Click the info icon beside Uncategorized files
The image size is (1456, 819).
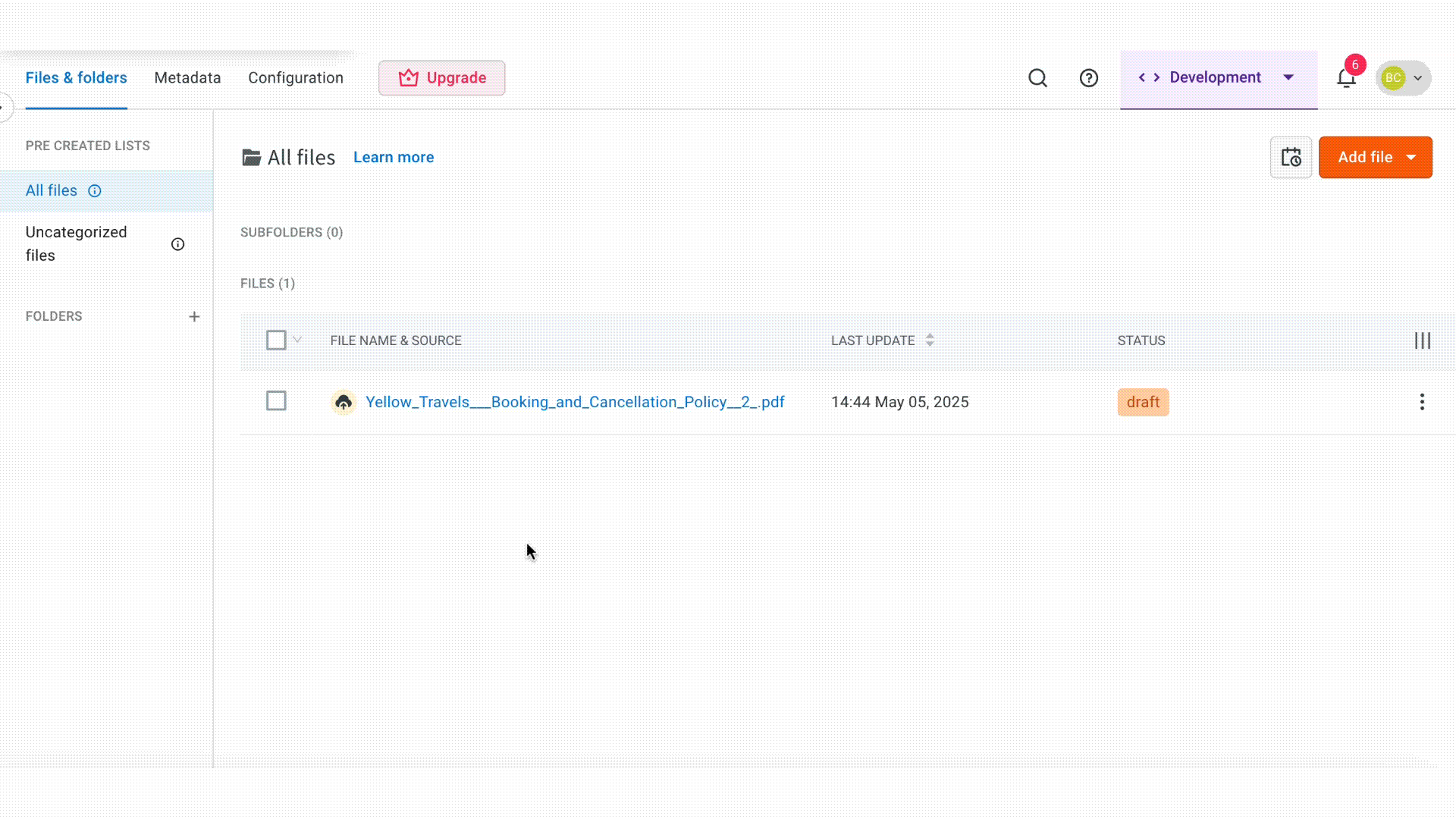tap(177, 244)
